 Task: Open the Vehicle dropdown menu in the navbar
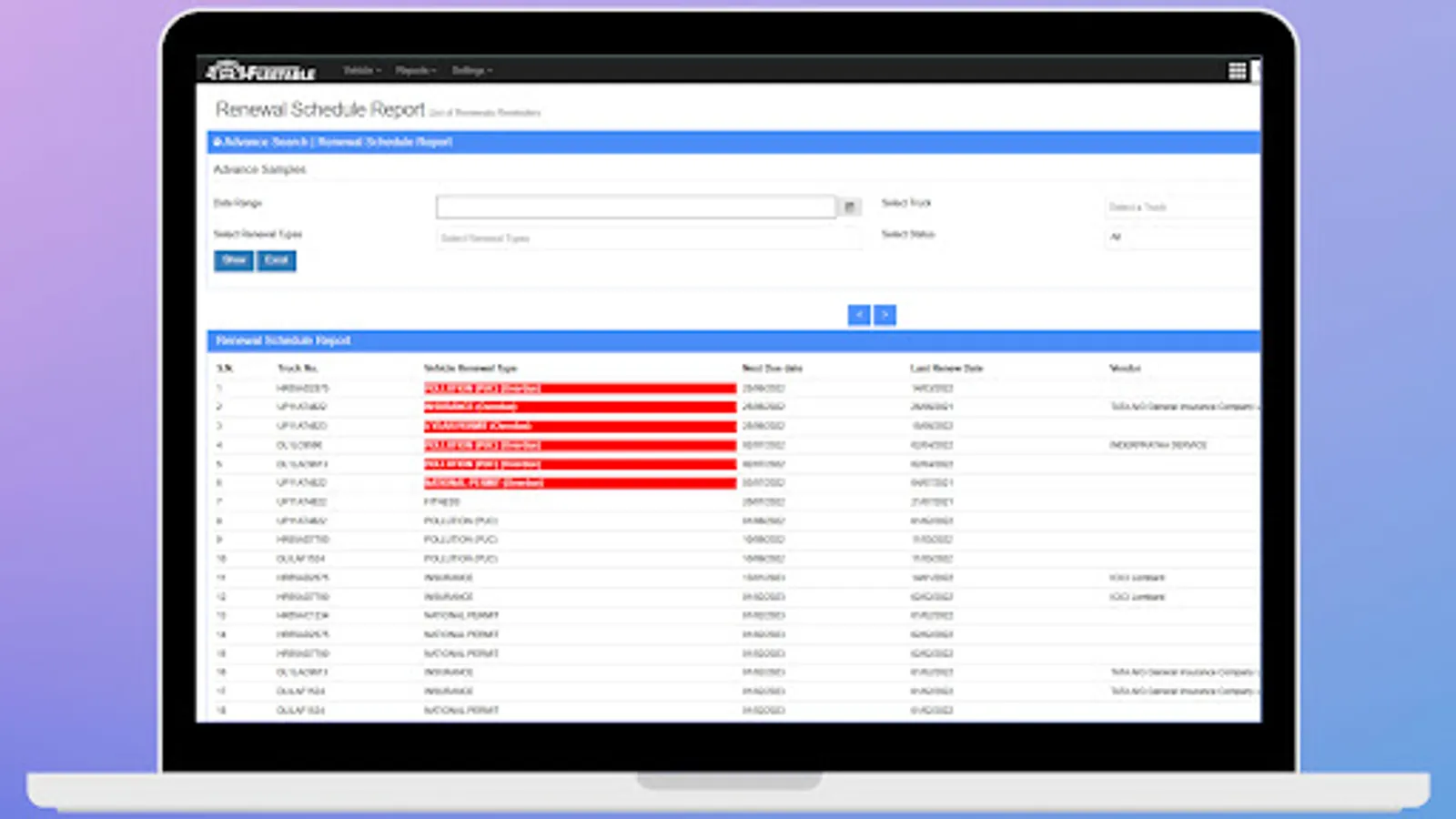coord(362,70)
